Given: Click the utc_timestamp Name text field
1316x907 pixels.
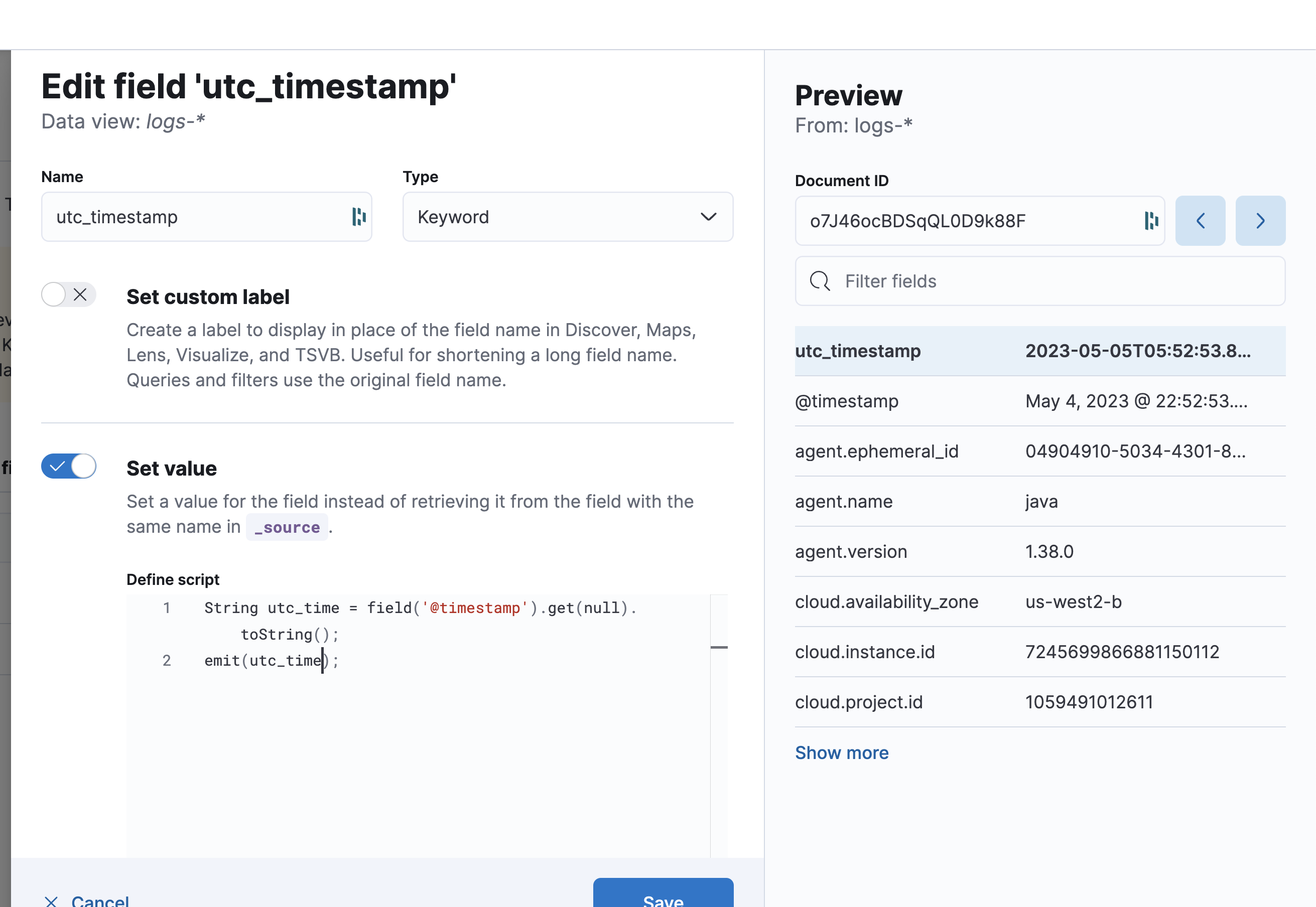Looking at the screenshot, I should point(193,217).
